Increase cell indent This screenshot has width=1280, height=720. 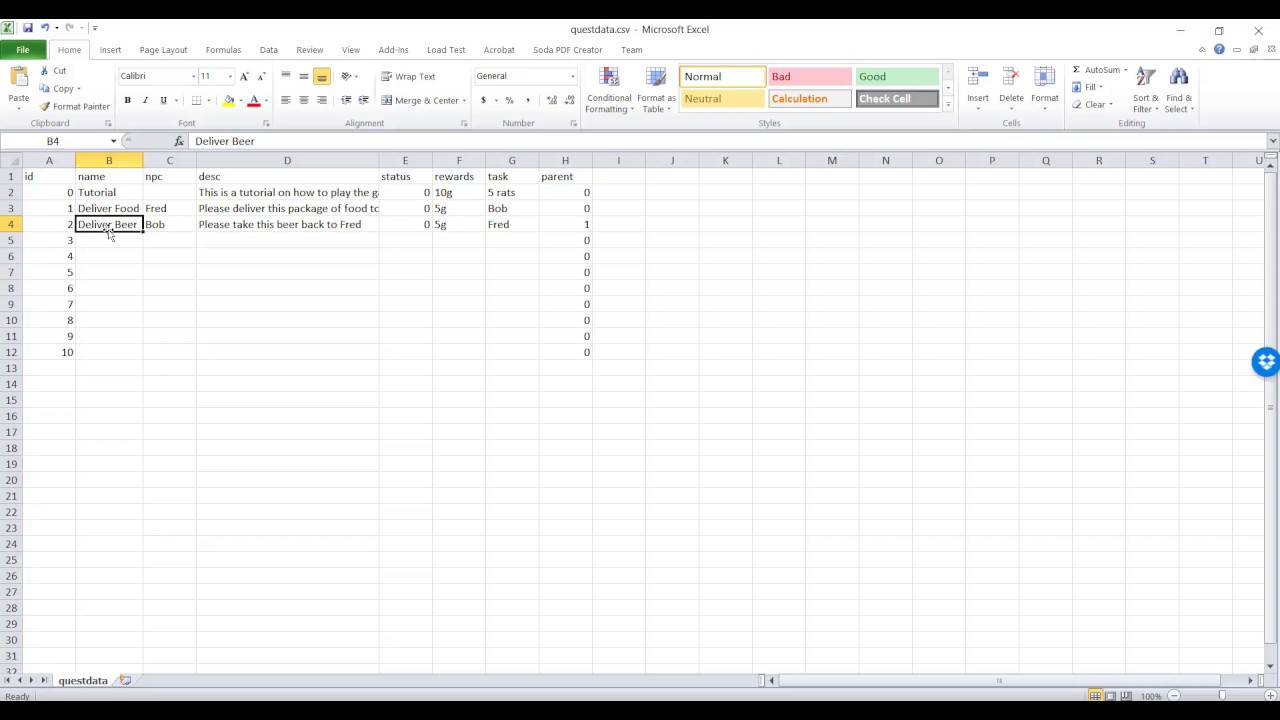point(363,100)
